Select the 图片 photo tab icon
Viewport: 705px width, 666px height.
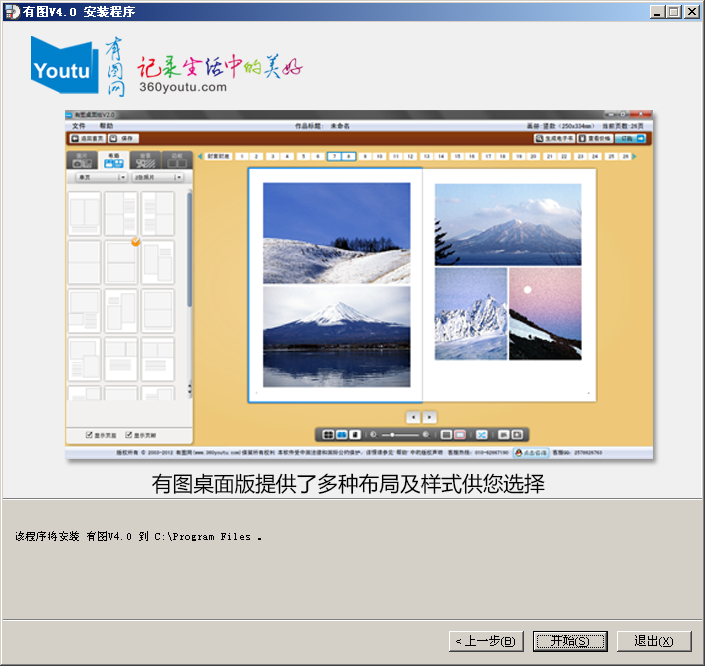point(81,160)
